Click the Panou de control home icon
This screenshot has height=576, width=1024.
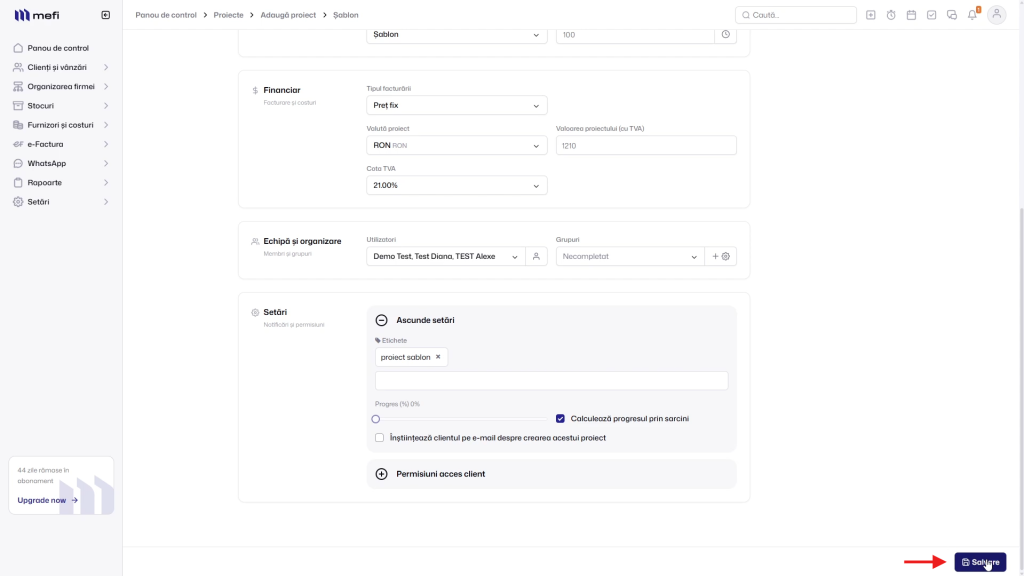[x=18, y=48]
